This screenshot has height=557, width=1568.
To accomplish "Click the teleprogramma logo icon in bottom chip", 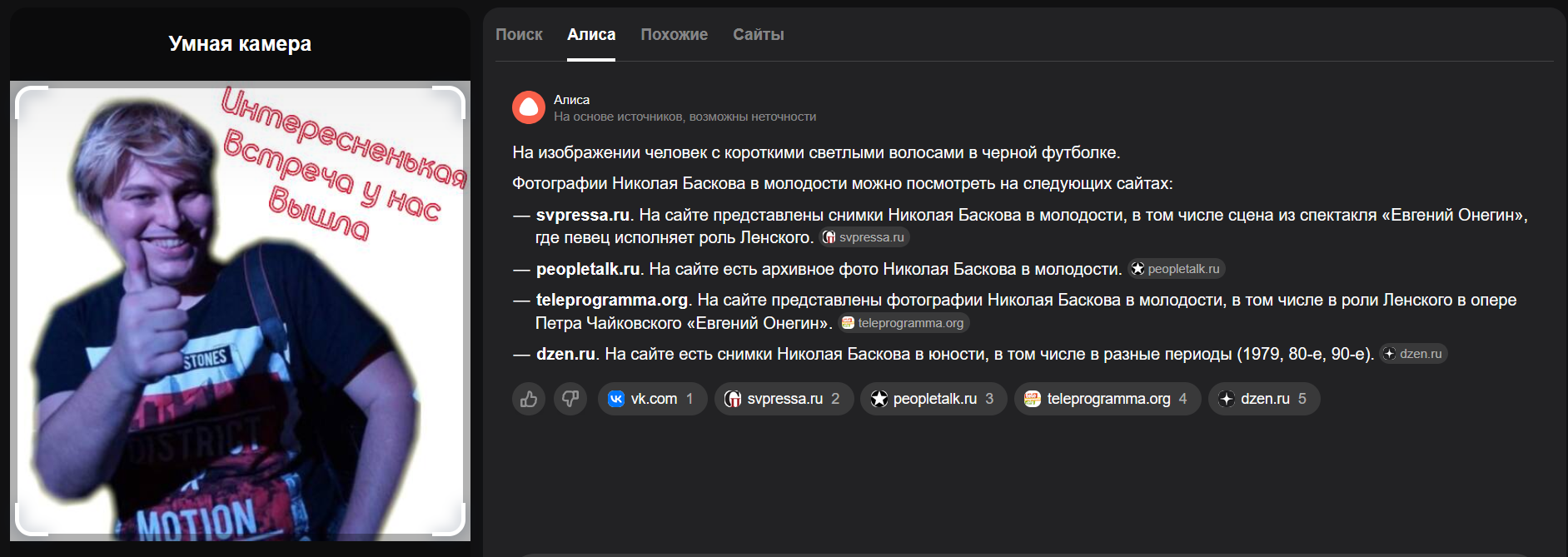I will [1033, 399].
